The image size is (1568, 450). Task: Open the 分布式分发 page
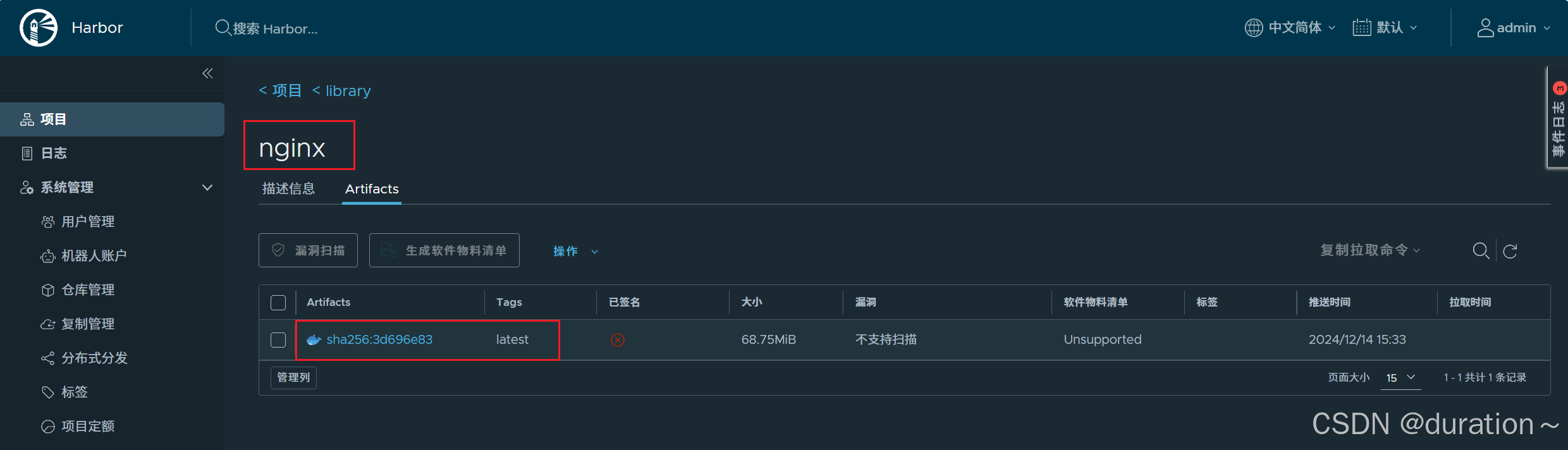95,358
